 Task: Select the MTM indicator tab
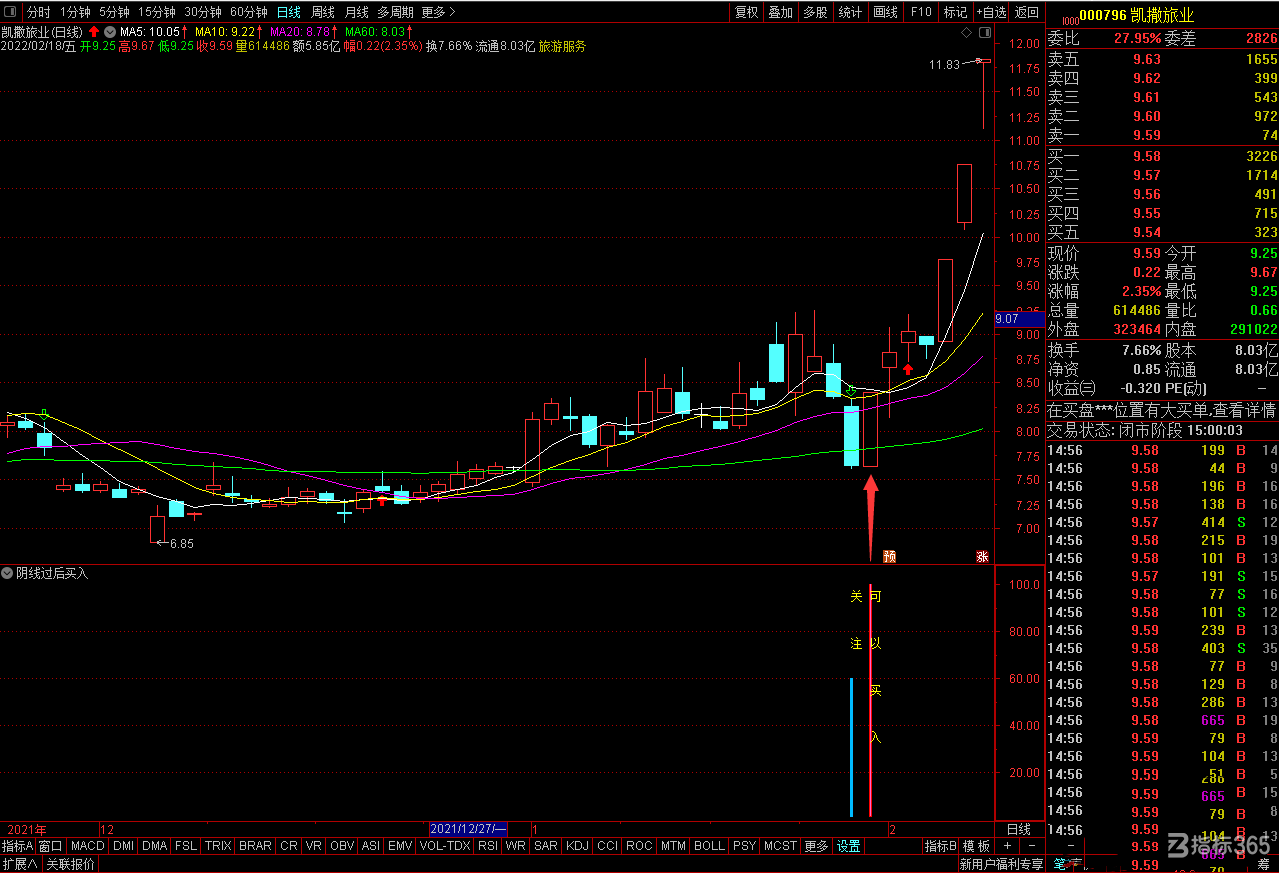(x=674, y=846)
